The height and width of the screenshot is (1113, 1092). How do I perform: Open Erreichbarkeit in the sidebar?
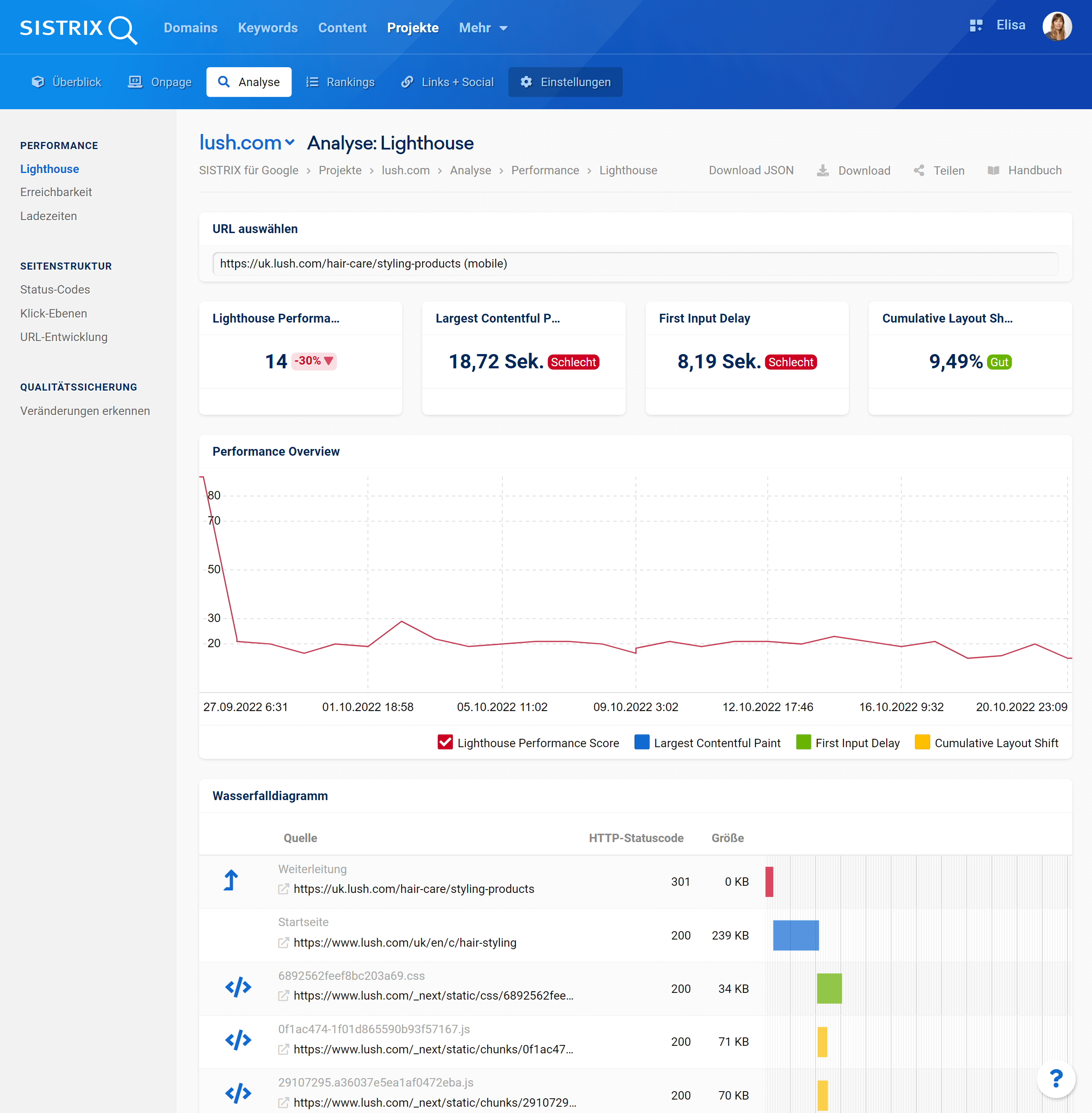coord(56,192)
